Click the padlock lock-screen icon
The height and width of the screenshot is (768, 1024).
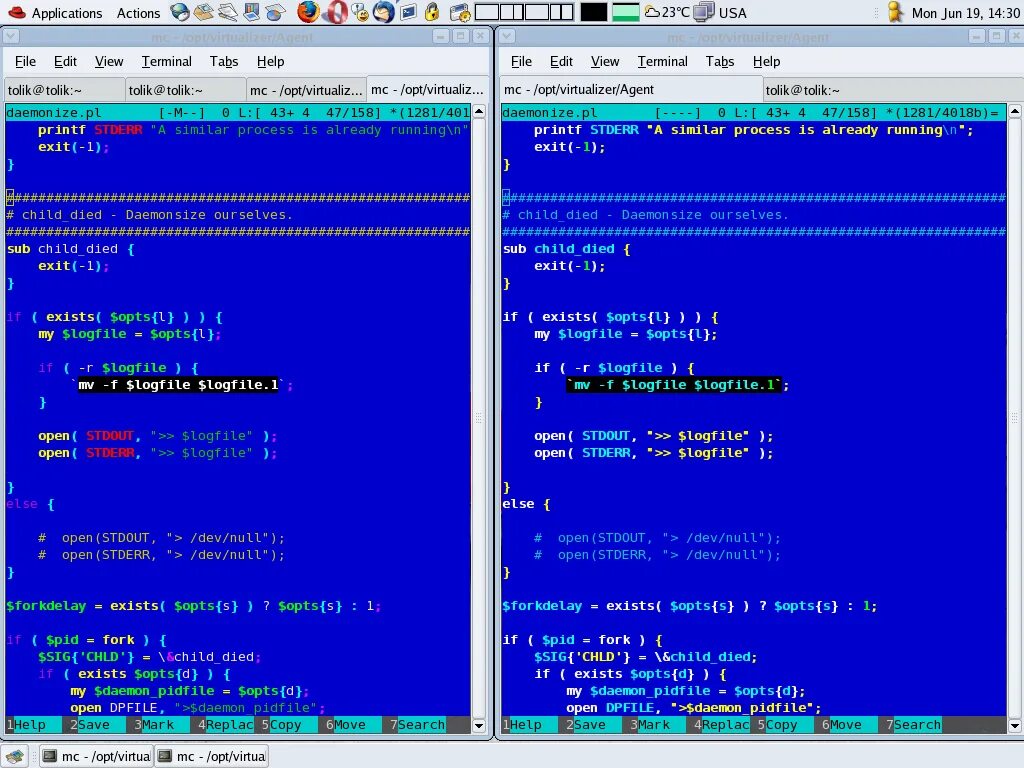pyautogui.click(x=432, y=12)
